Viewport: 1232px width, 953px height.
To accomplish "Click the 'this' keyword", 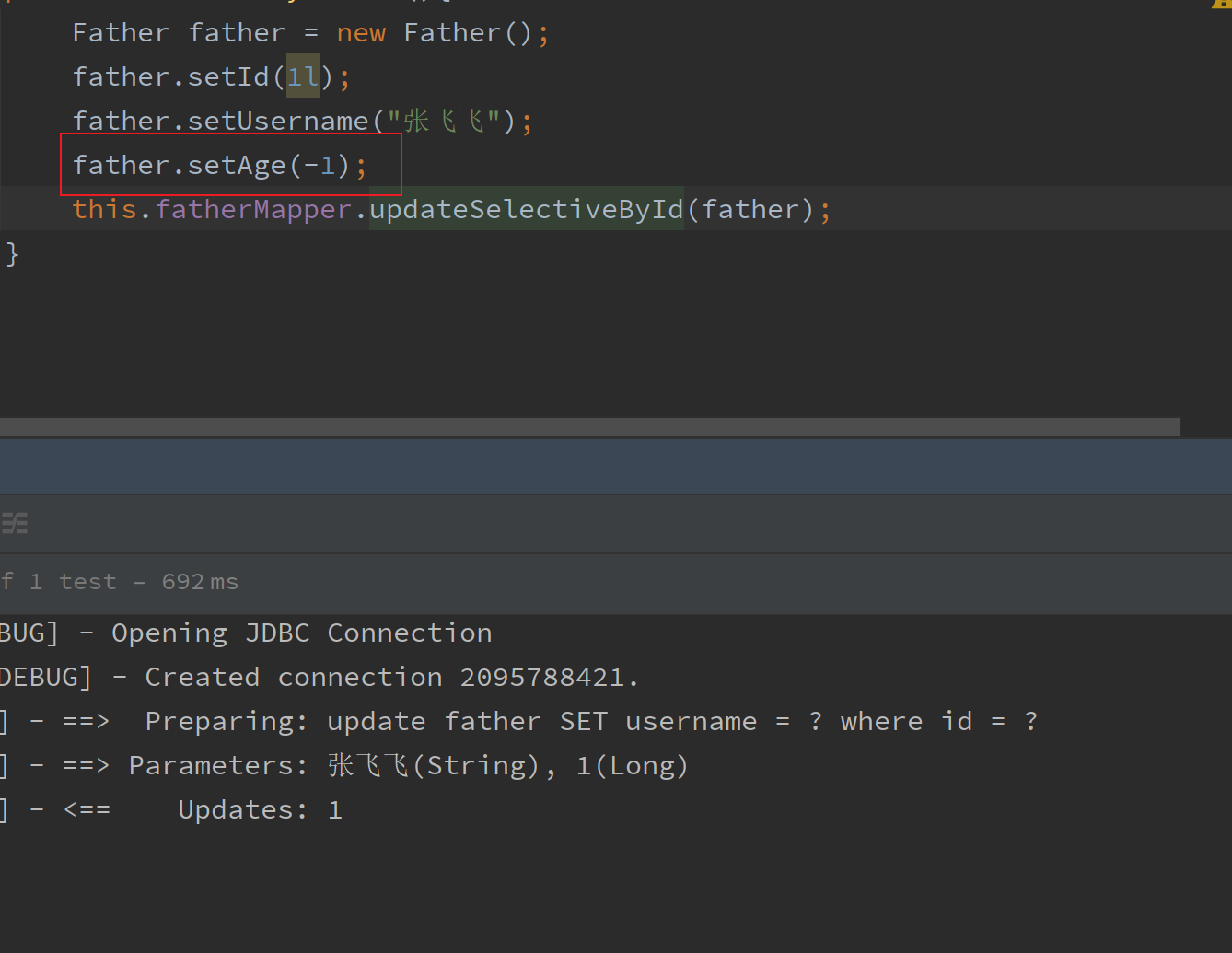I will coord(104,210).
